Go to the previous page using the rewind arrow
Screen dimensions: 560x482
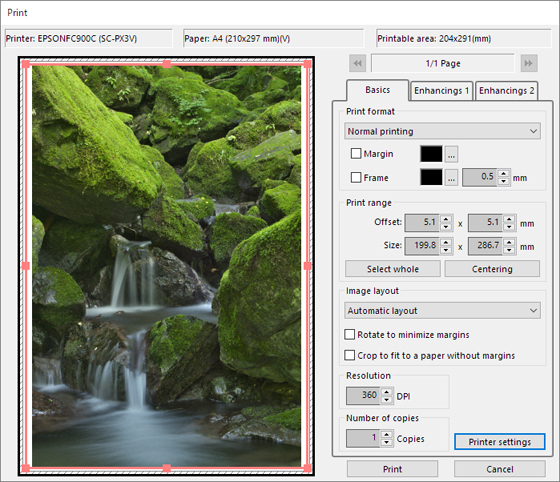coord(358,63)
